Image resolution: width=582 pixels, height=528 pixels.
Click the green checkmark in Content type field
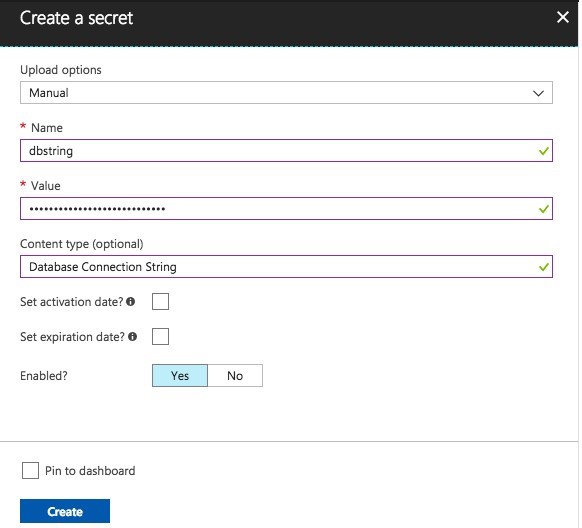[544, 267]
